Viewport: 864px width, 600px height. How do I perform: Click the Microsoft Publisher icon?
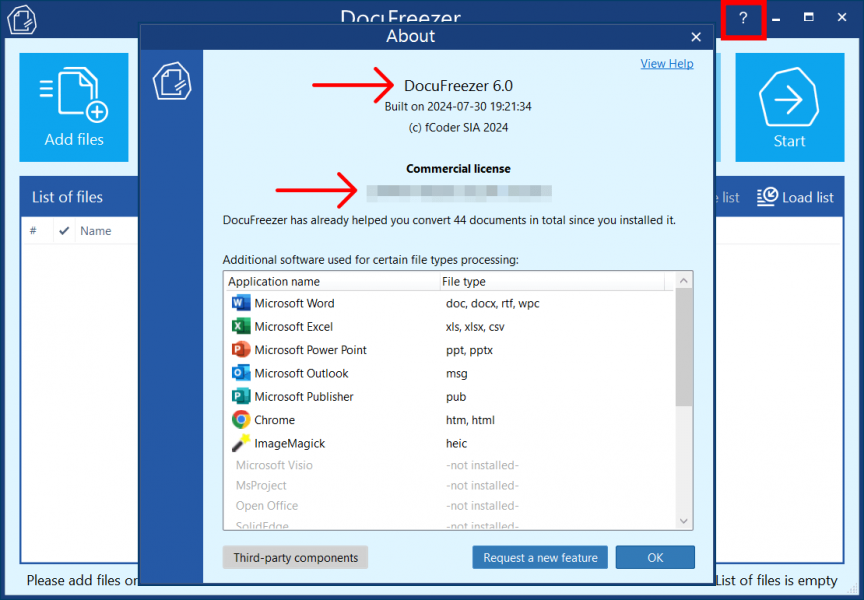click(242, 396)
